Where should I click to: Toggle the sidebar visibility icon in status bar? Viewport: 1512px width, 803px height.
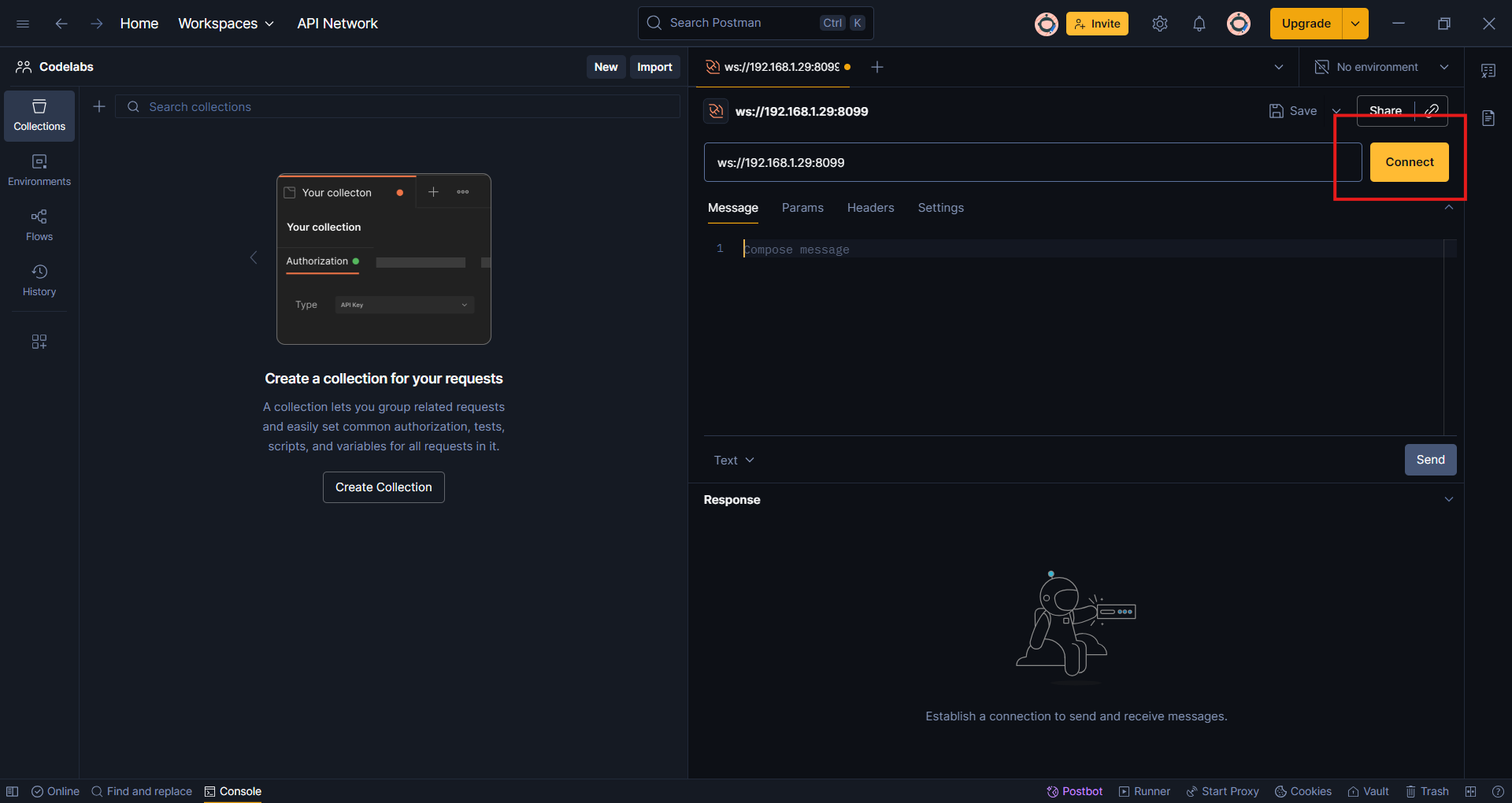click(13, 791)
